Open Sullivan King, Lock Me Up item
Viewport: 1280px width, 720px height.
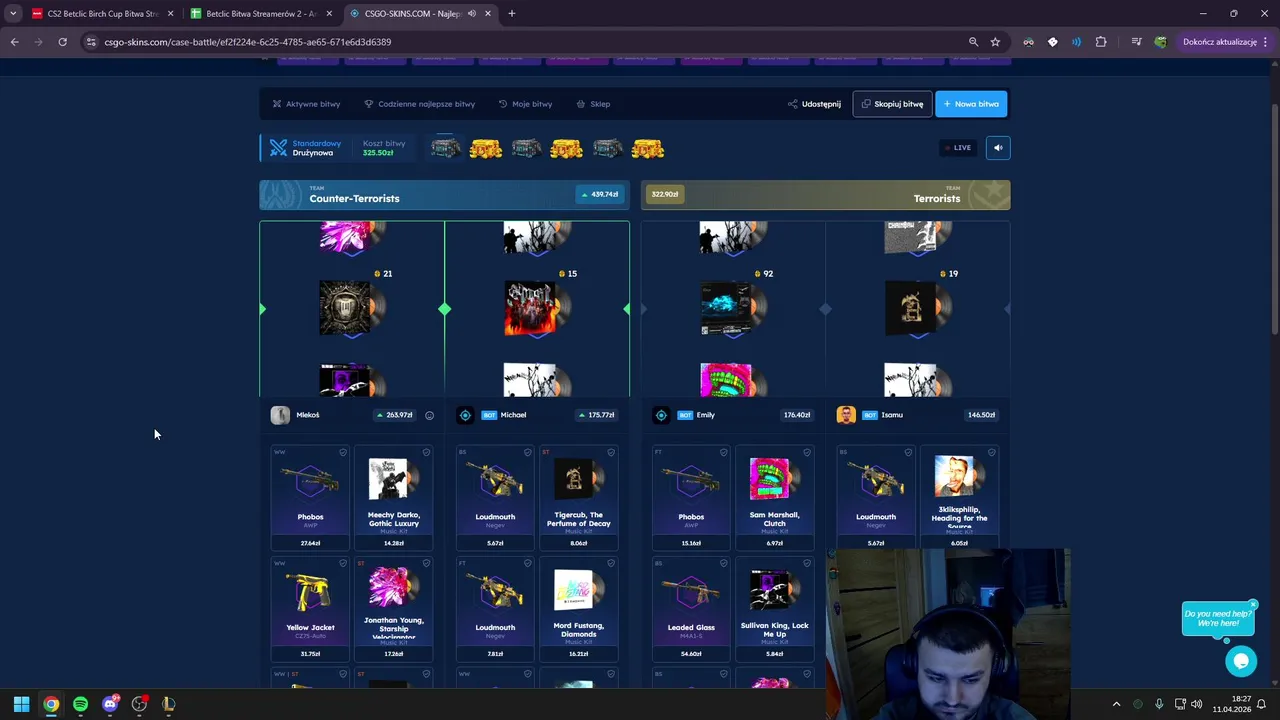coord(774,608)
